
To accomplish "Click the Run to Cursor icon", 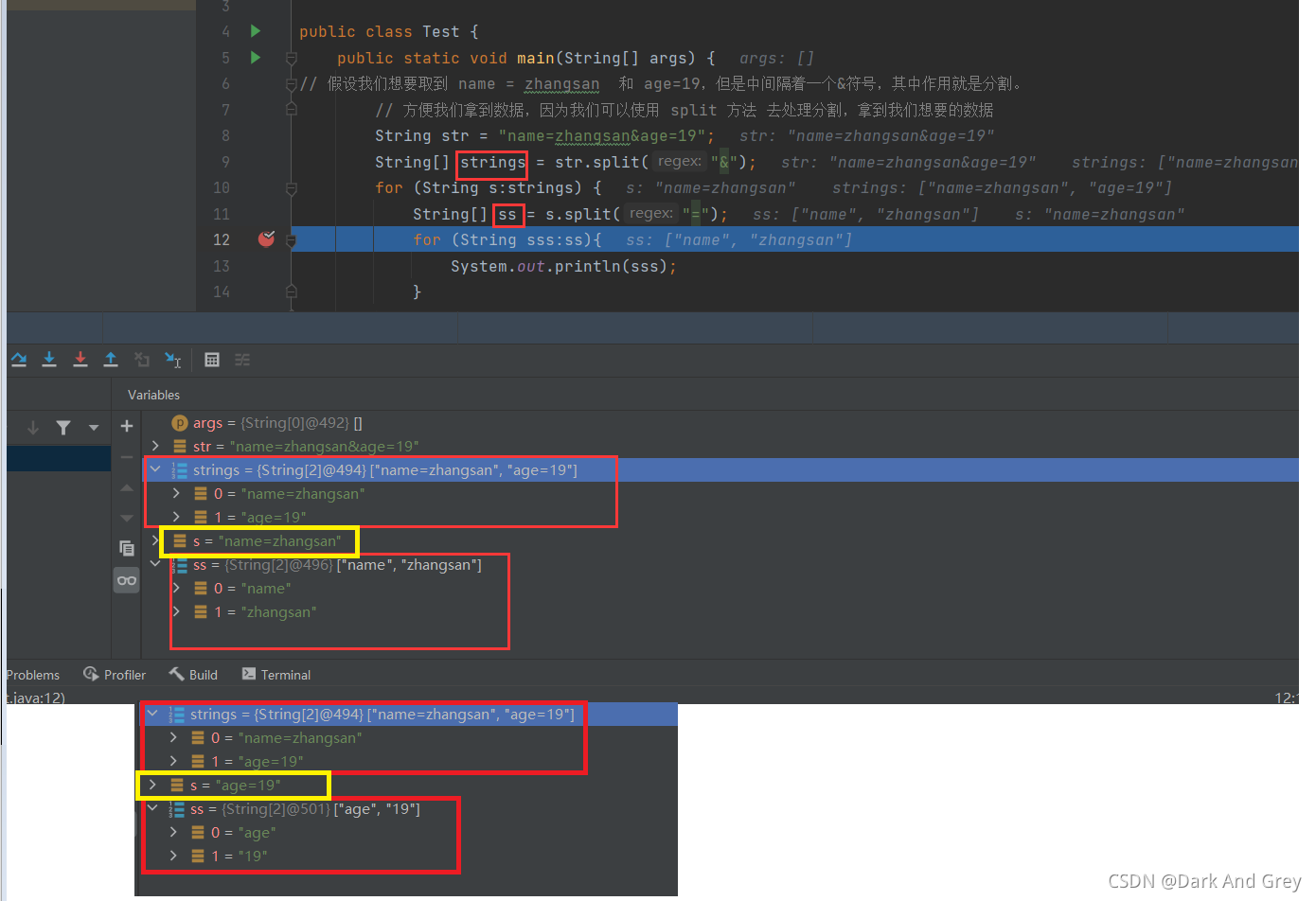I will tap(172, 360).
